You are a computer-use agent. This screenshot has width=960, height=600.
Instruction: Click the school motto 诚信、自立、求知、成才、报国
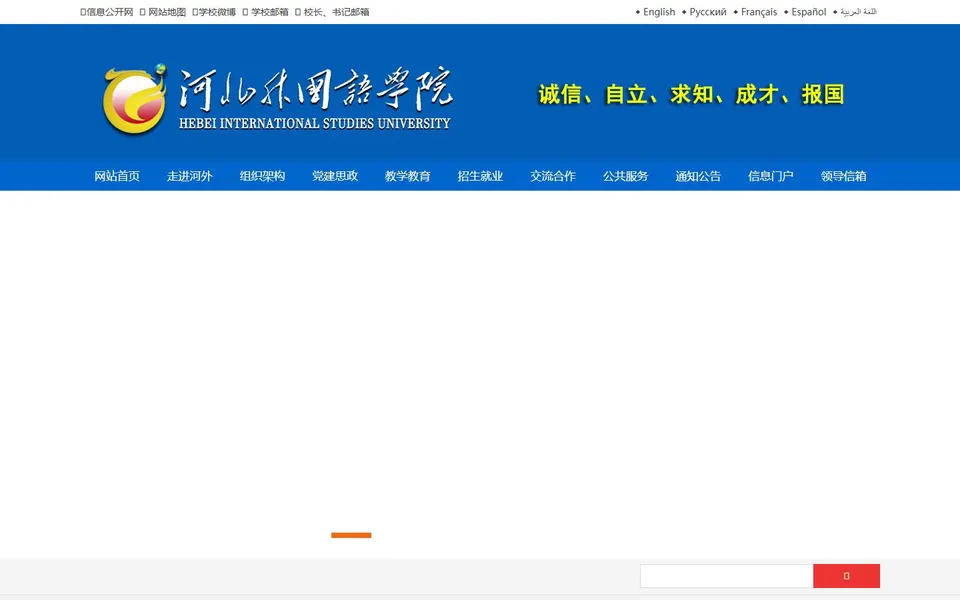692,94
